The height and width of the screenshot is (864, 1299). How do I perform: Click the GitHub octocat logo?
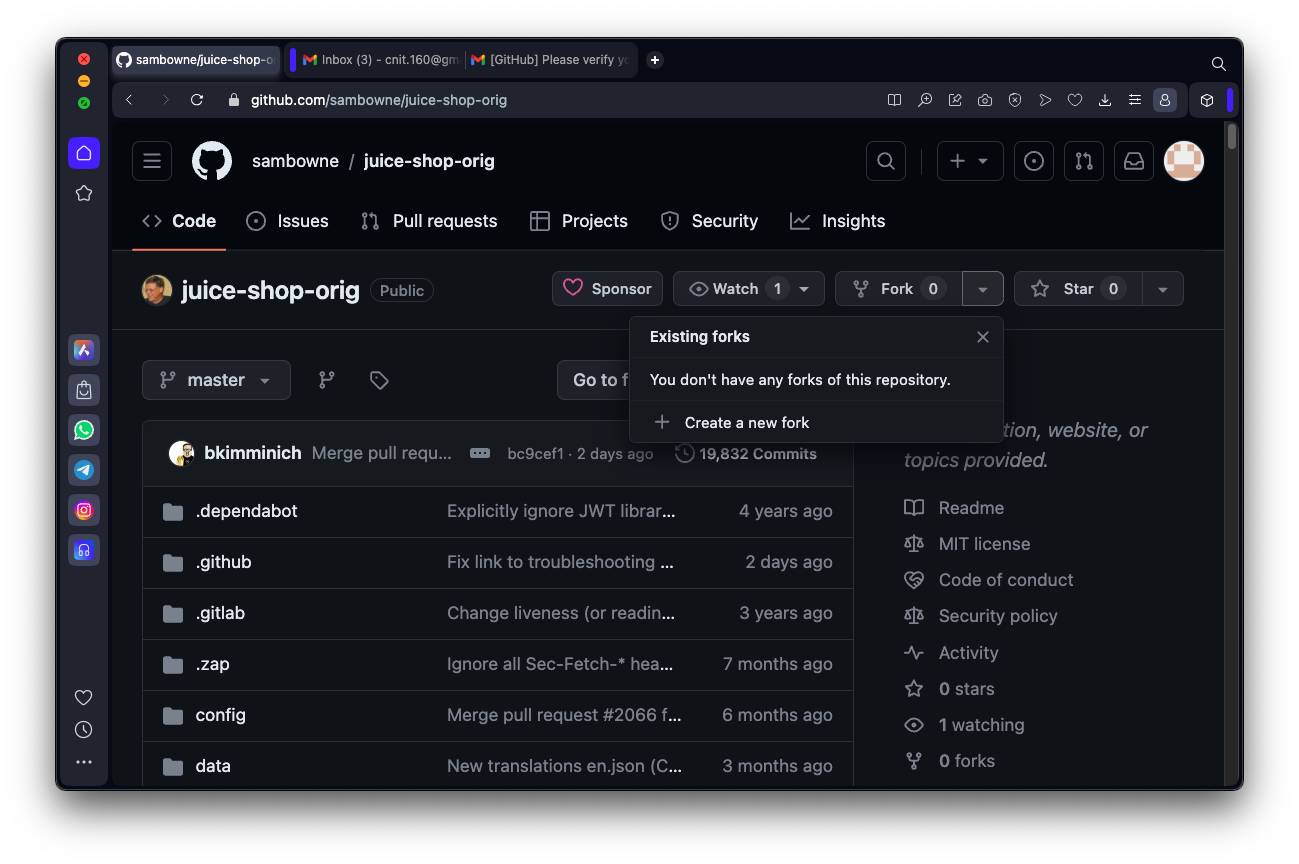(x=212, y=161)
